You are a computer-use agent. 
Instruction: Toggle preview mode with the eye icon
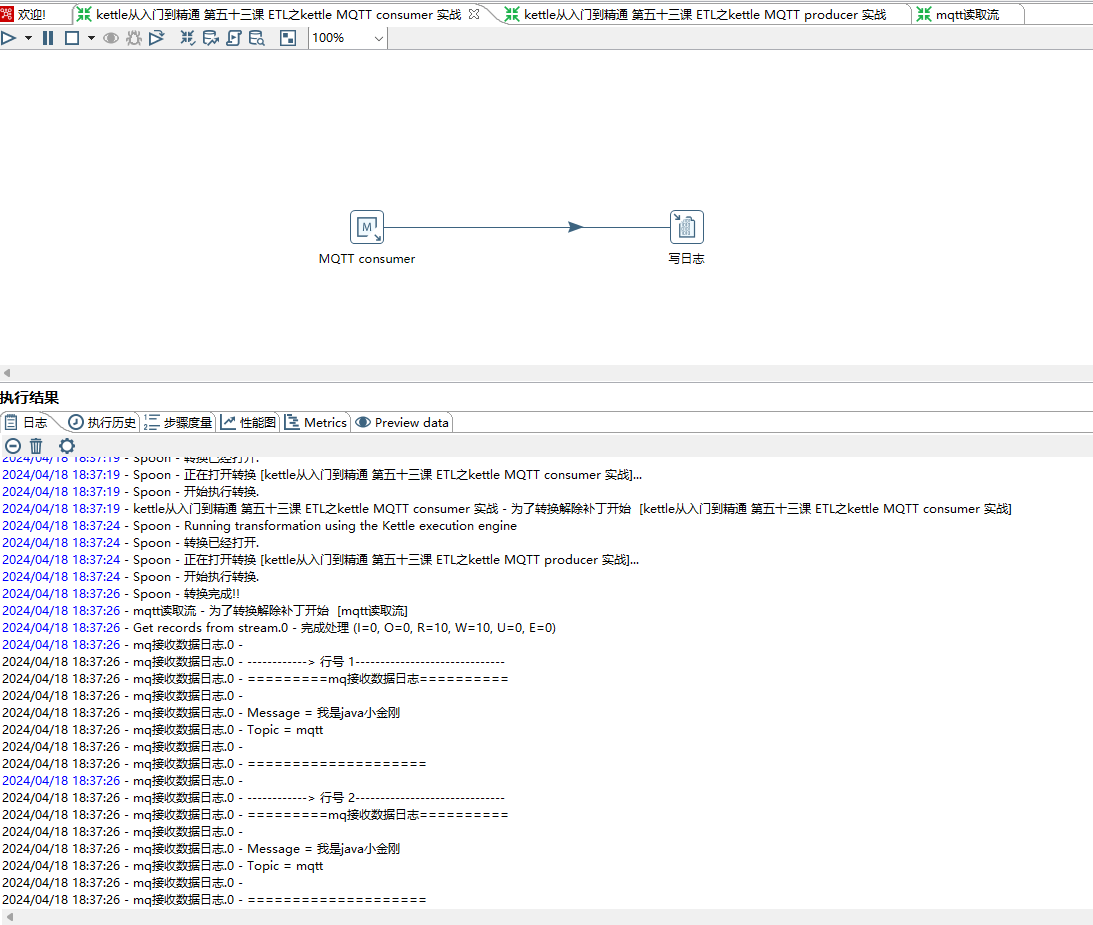111,37
